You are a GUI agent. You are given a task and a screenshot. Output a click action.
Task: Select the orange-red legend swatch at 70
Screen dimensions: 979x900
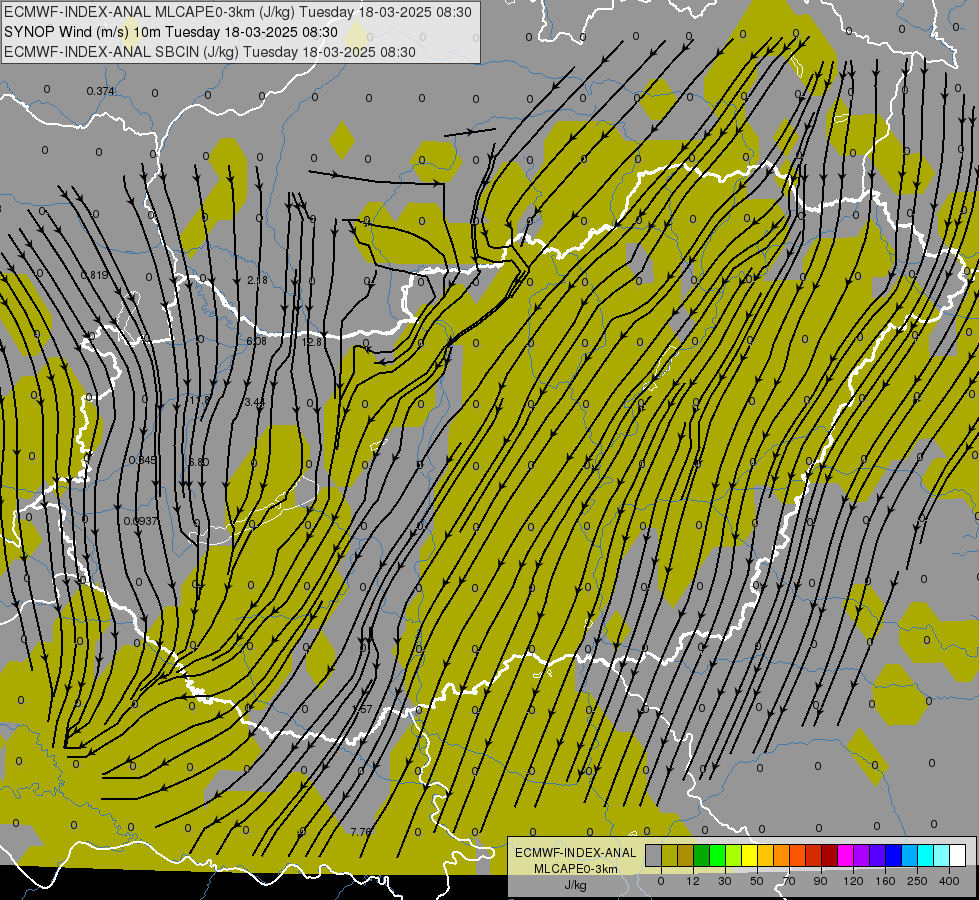click(x=798, y=855)
